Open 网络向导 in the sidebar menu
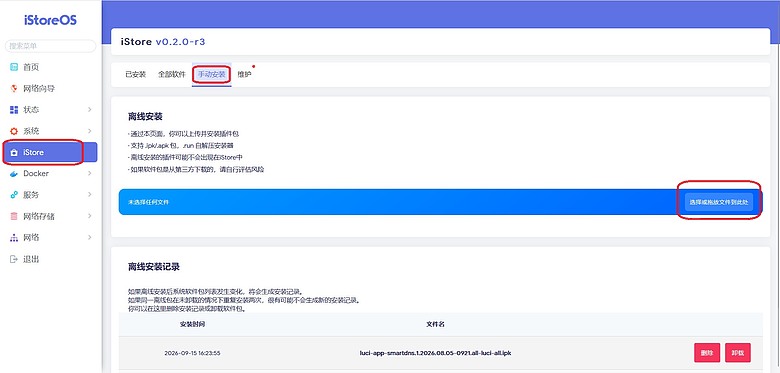The height and width of the screenshot is (373, 780). [x=39, y=89]
